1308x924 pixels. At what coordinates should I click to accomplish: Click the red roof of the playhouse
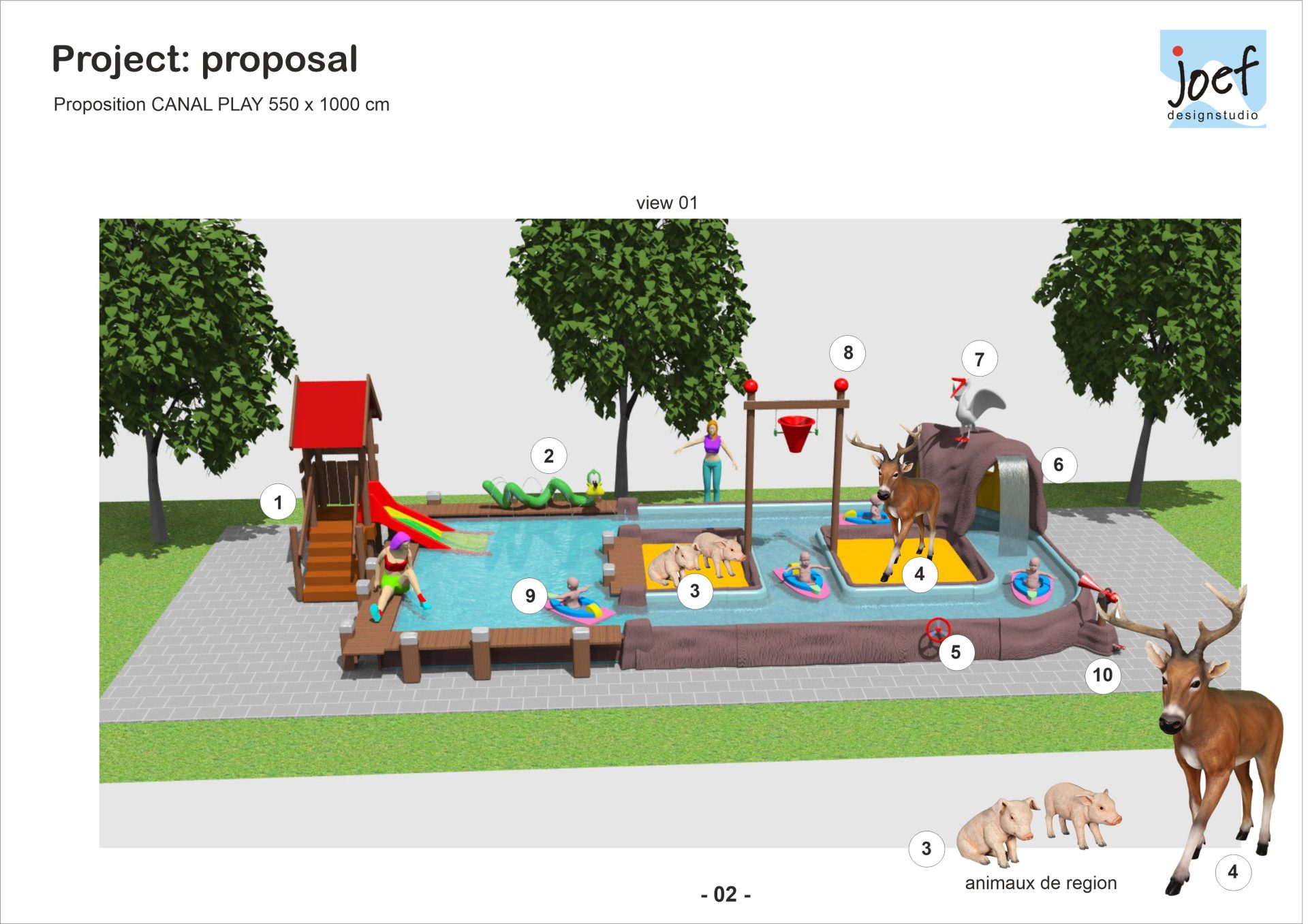(329, 412)
